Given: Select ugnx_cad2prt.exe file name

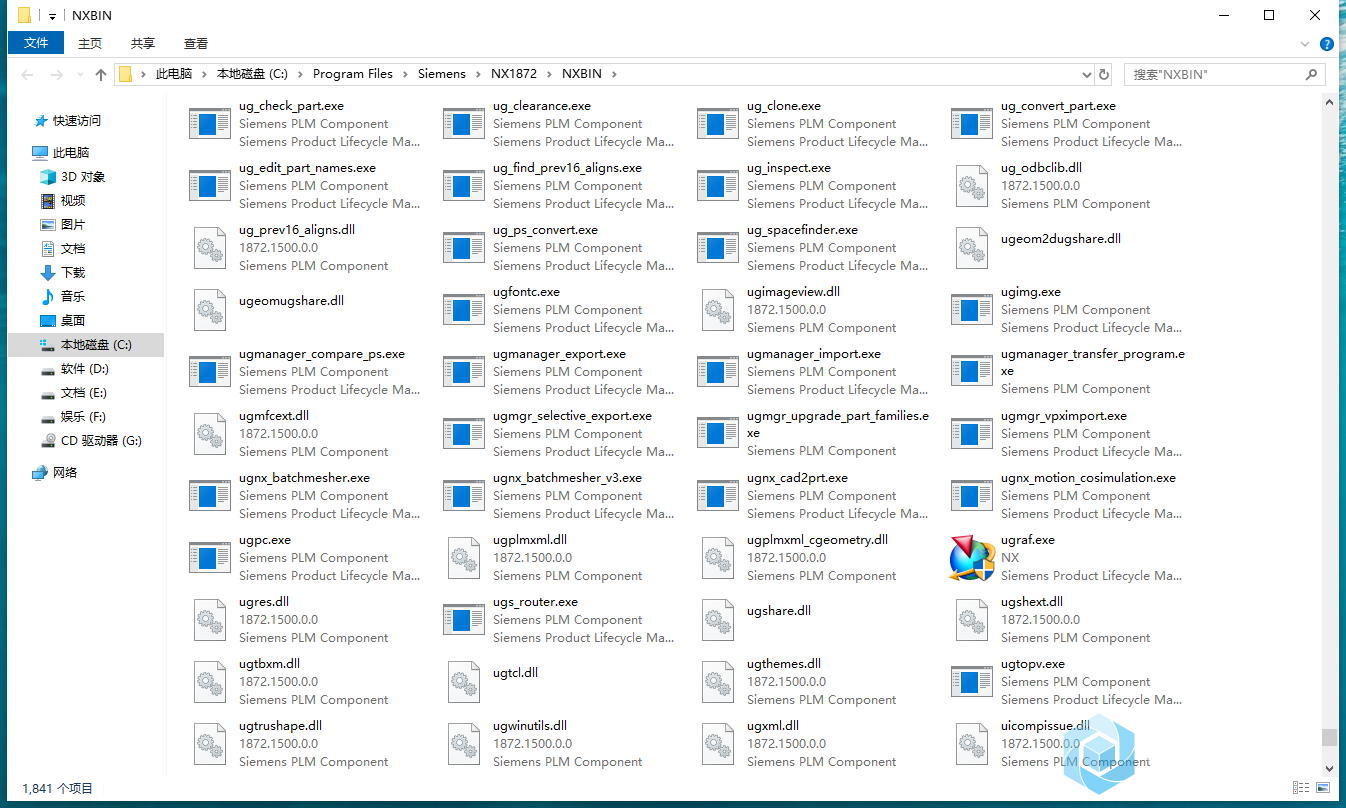Looking at the screenshot, I should point(797,478).
